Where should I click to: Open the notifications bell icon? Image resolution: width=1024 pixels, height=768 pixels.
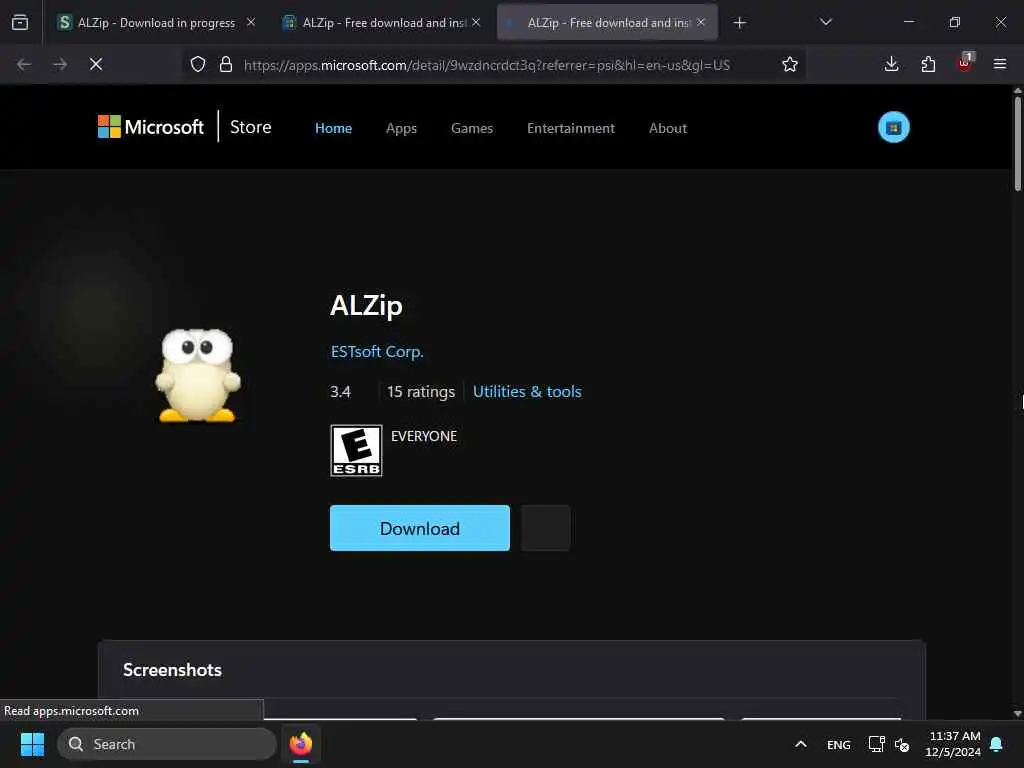(996, 744)
